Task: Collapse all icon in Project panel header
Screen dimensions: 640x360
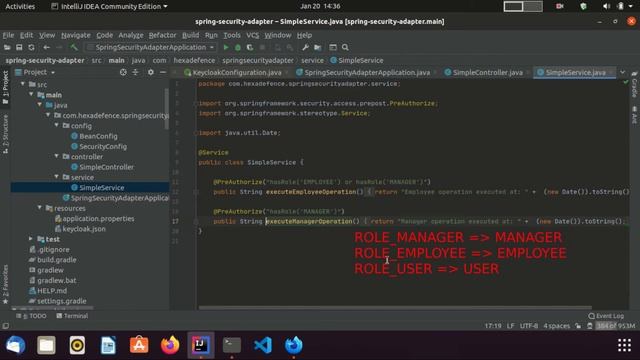Action: (x=136, y=72)
